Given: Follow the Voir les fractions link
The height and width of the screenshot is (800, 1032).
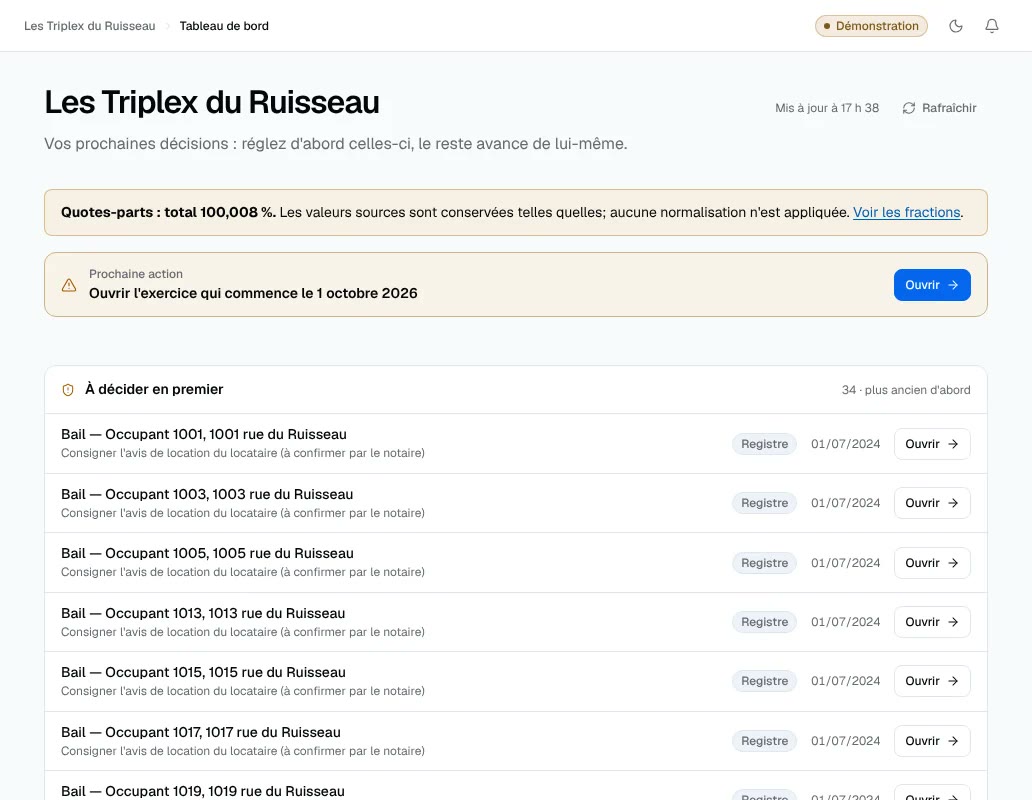Looking at the screenshot, I should point(906,212).
